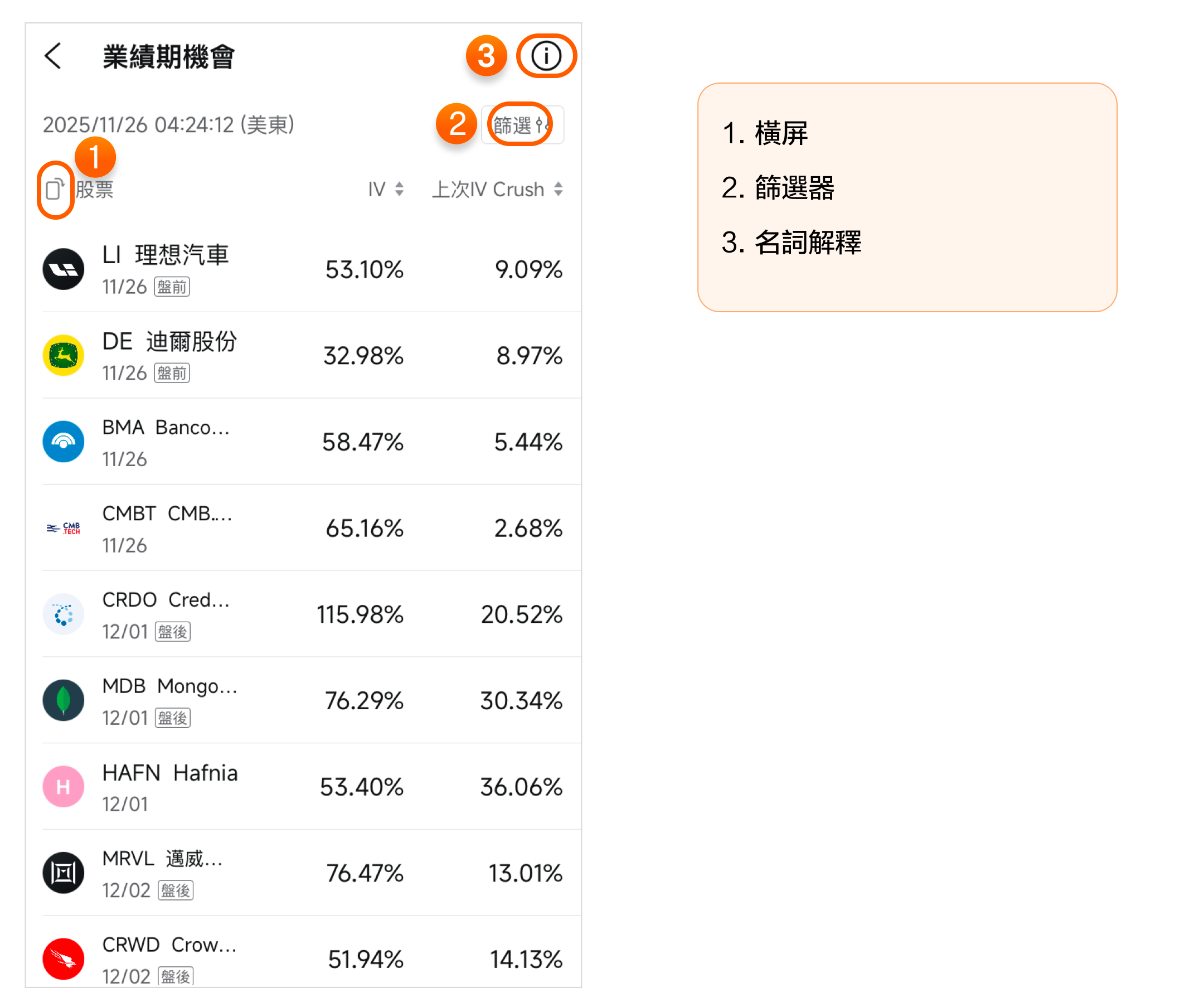
Task: Select the 115.98% IV value for CRDO
Action: tap(360, 615)
